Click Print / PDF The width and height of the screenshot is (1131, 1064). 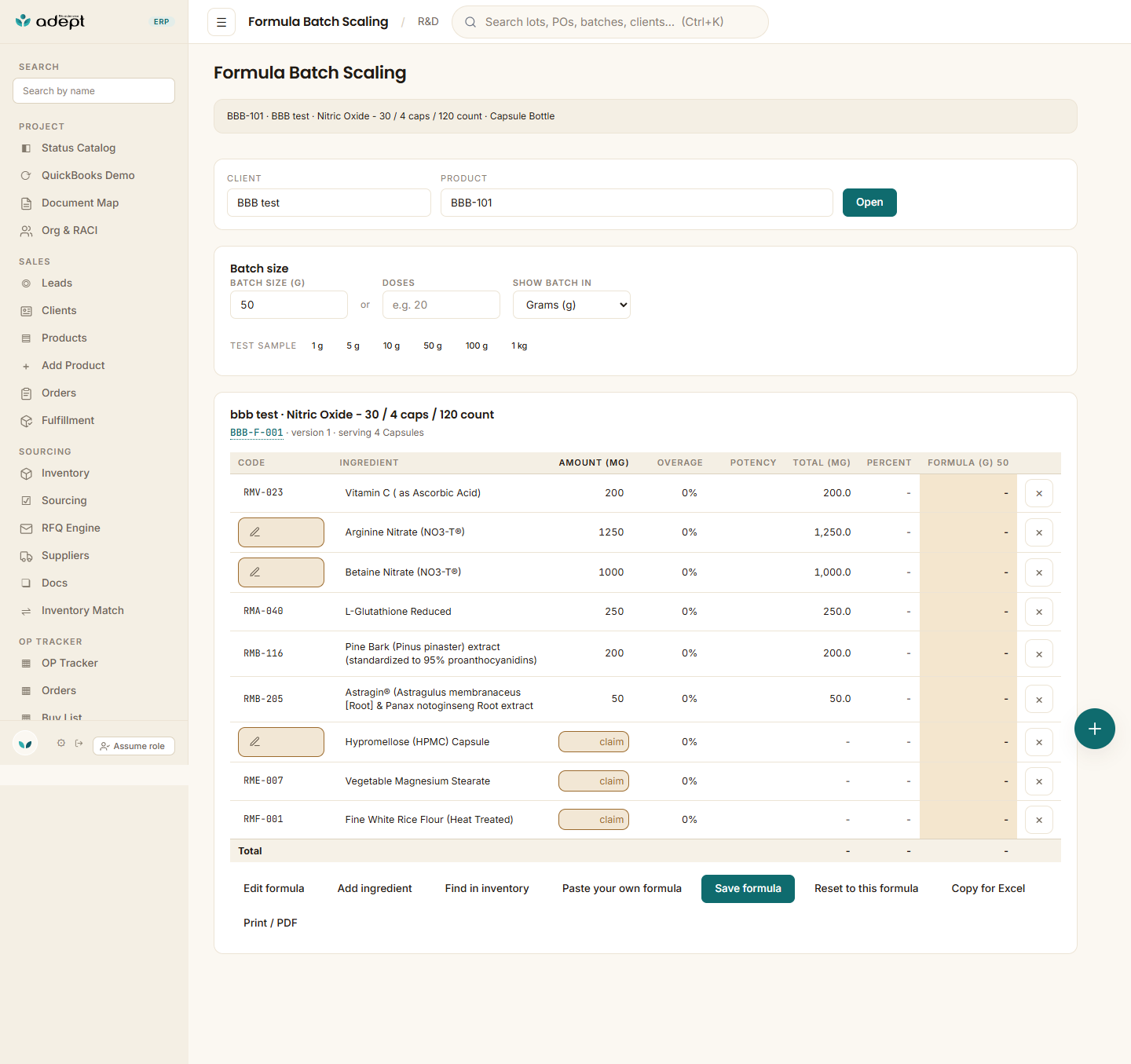(270, 923)
